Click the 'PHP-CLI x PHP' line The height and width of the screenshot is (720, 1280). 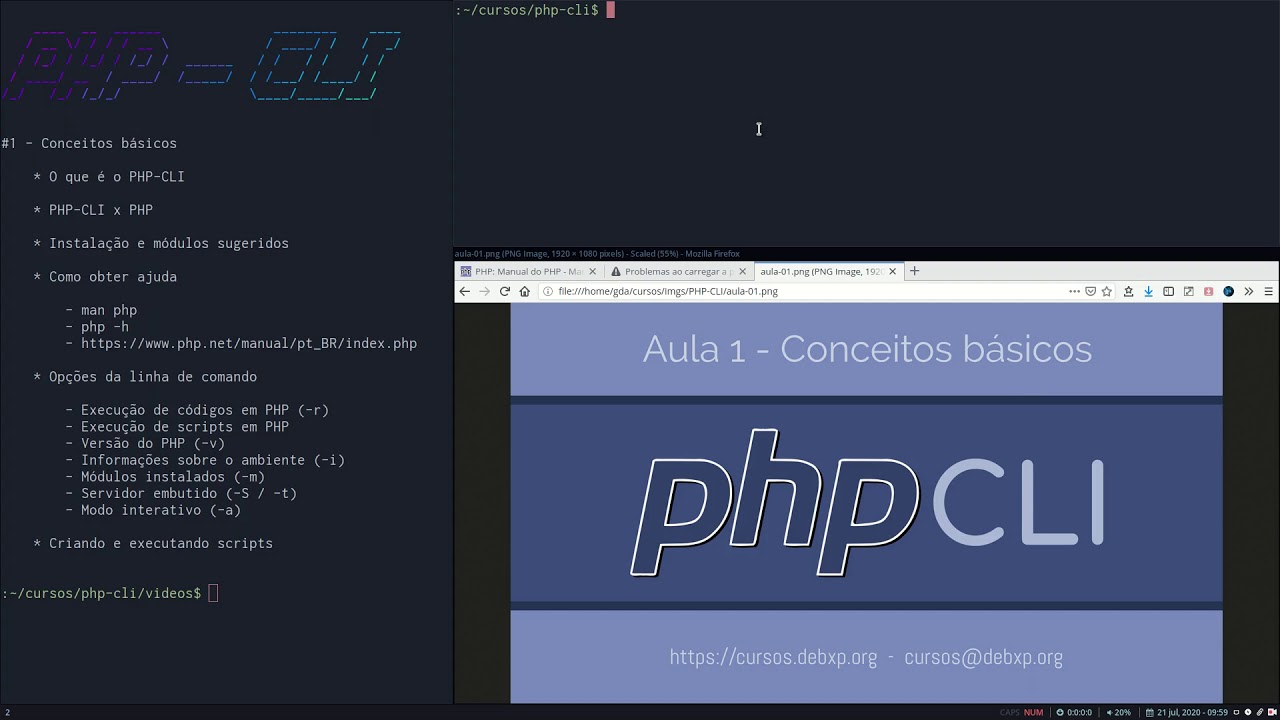[93, 210]
